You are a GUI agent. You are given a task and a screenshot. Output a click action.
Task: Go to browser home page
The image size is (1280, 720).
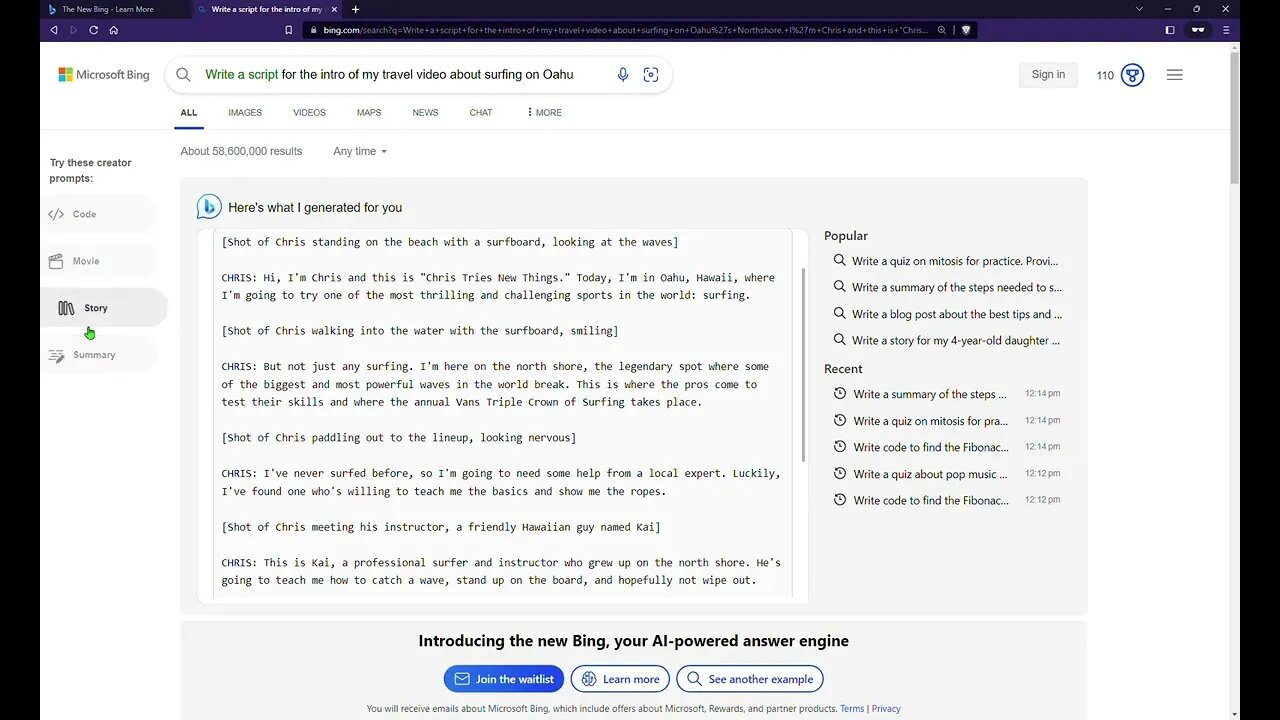click(113, 30)
